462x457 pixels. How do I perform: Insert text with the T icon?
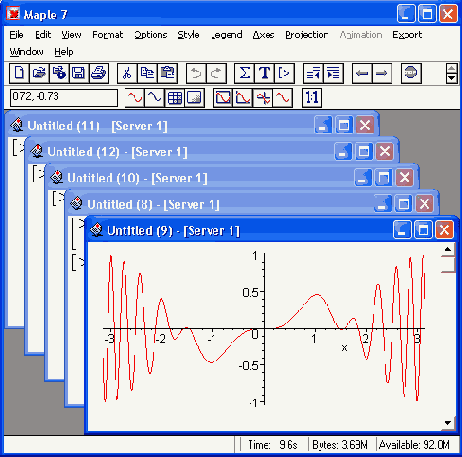point(264,73)
